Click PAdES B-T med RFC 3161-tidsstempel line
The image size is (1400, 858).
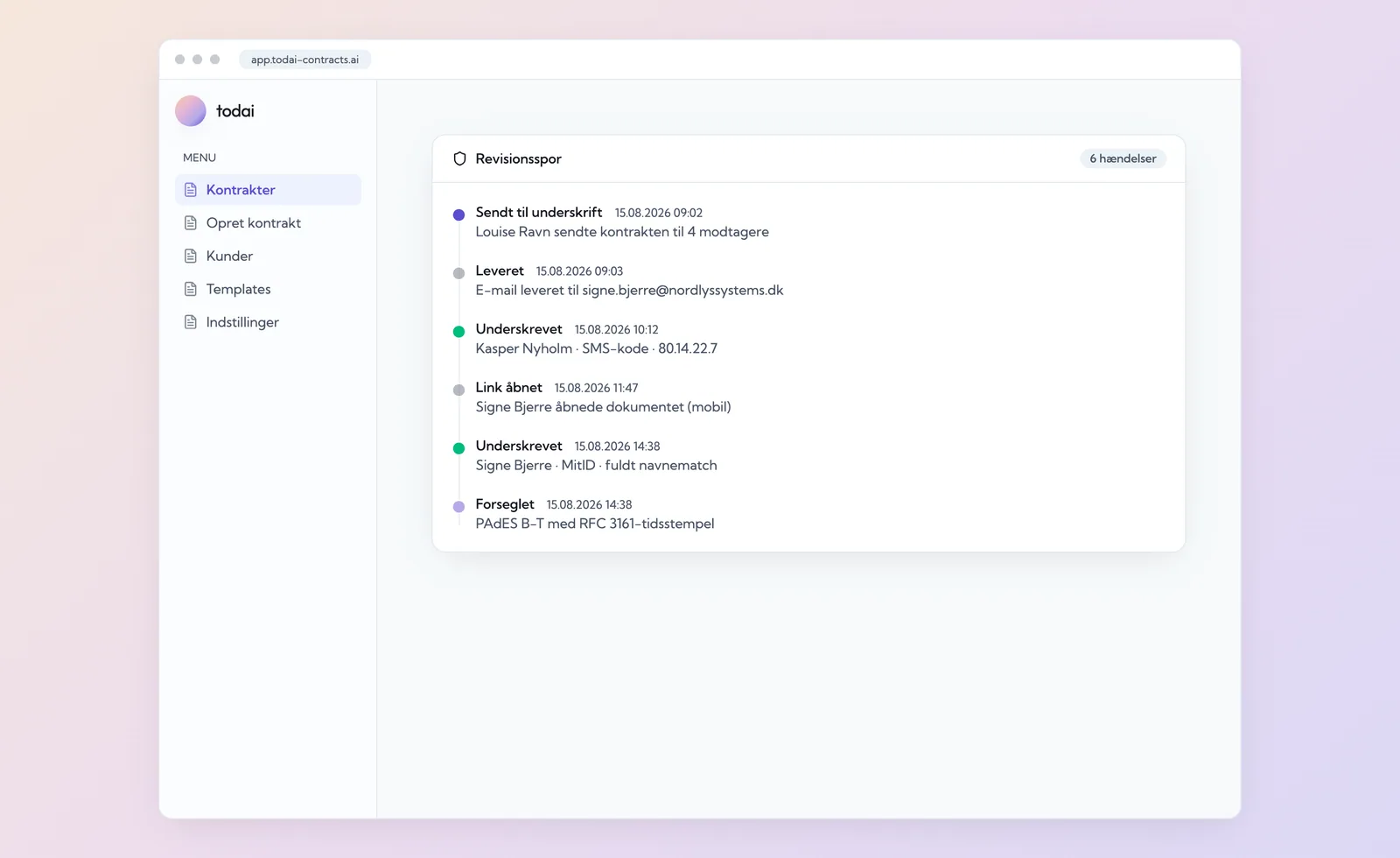click(595, 524)
